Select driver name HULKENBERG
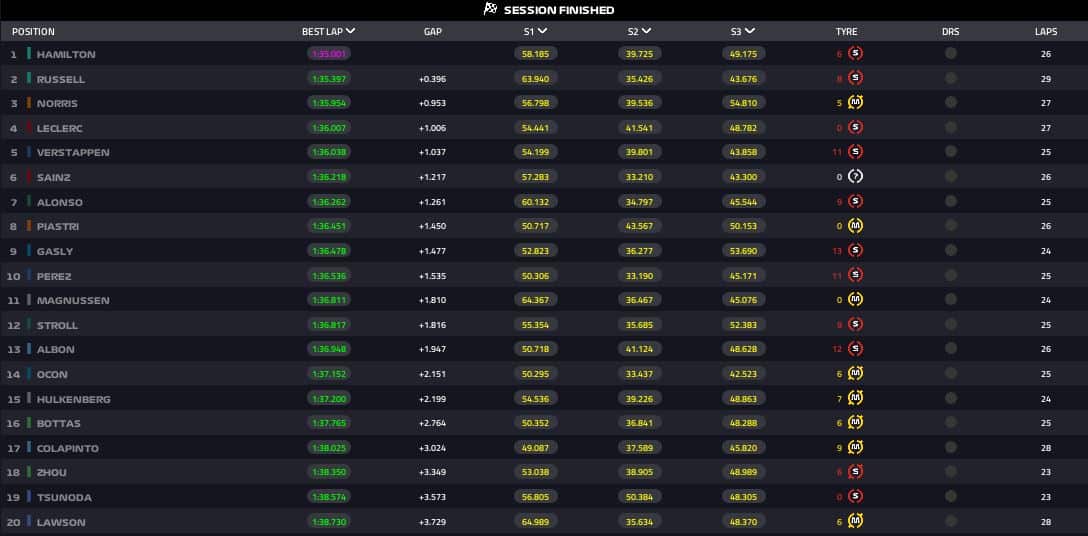 [74, 399]
